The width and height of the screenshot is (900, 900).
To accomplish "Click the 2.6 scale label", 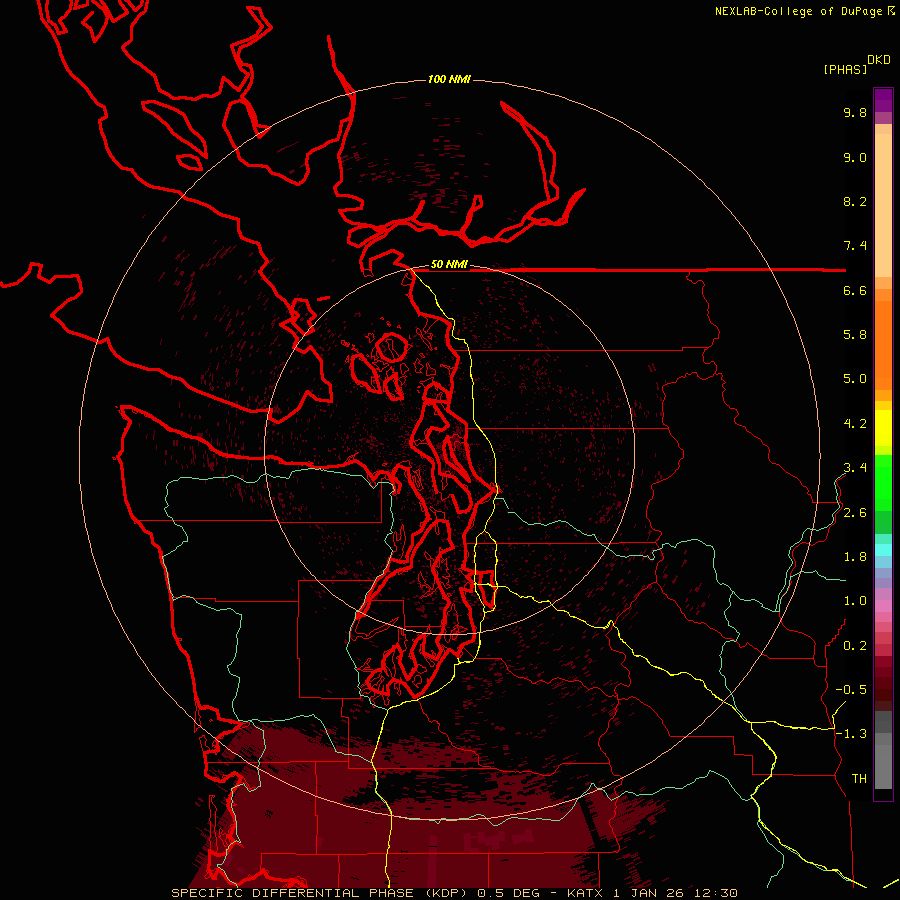I will click(x=855, y=513).
